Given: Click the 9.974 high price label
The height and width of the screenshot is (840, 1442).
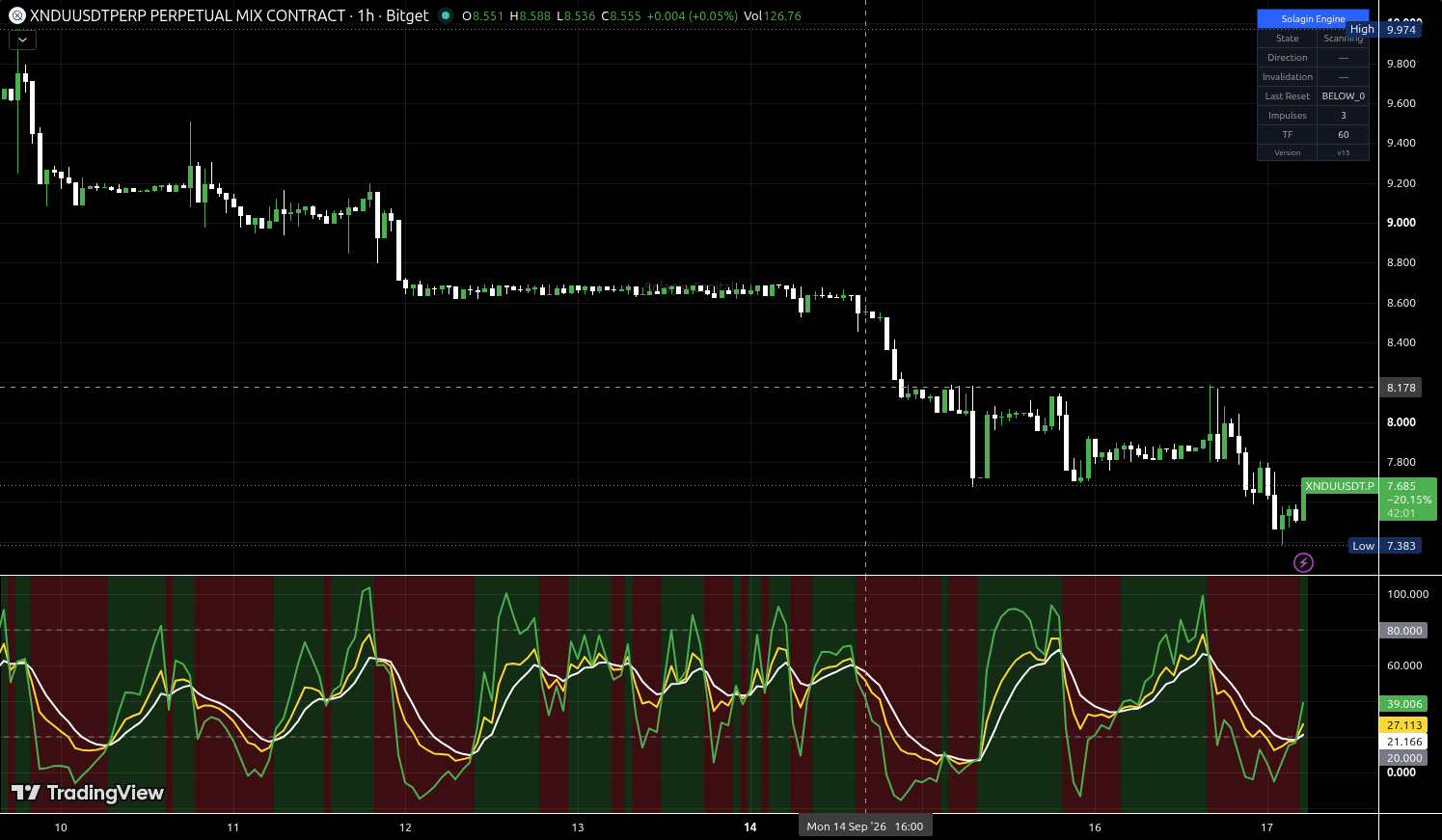Looking at the screenshot, I should pos(1401,30).
